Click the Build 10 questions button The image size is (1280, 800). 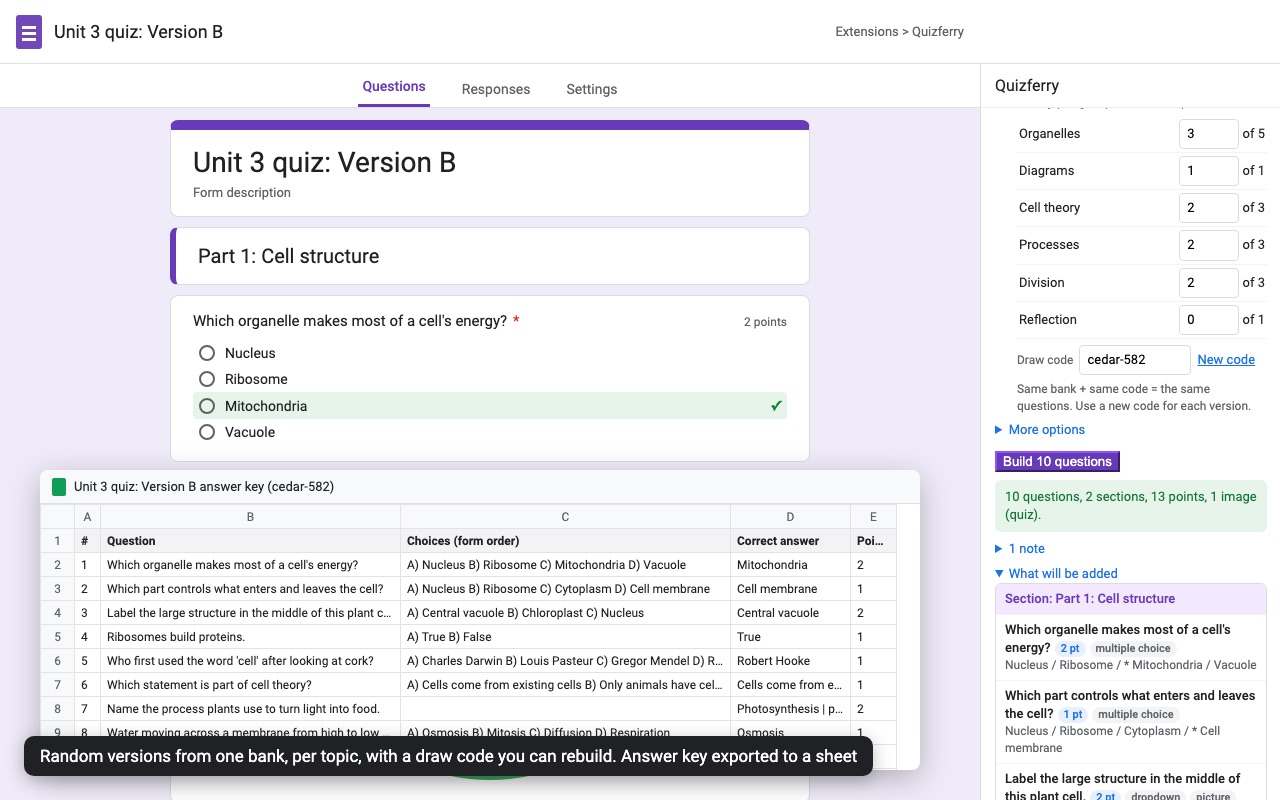[x=1057, y=461]
